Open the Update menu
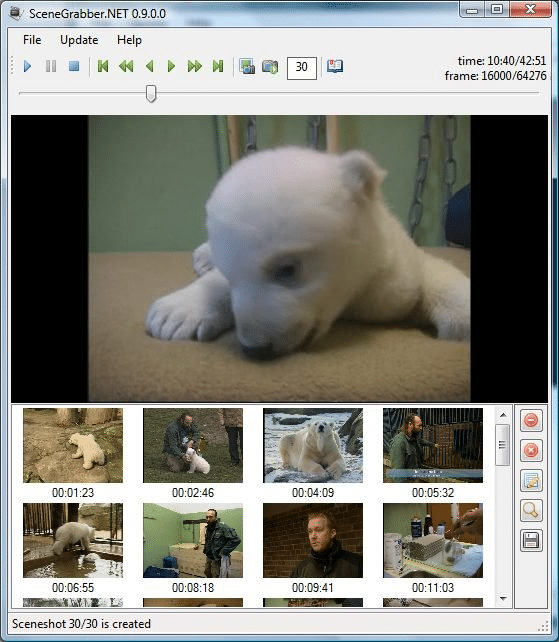 click(x=79, y=40)
